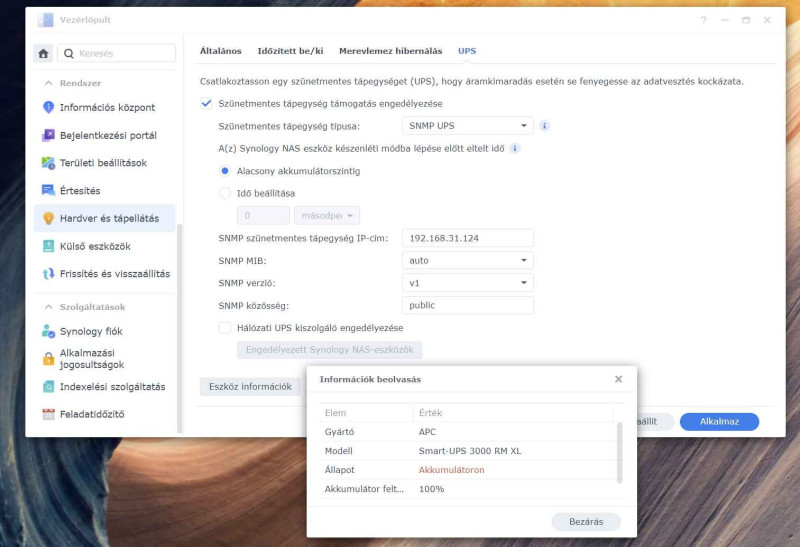800x547 pixels.
Task: Click the info icon after készenléti módba text
Action: 515,148
